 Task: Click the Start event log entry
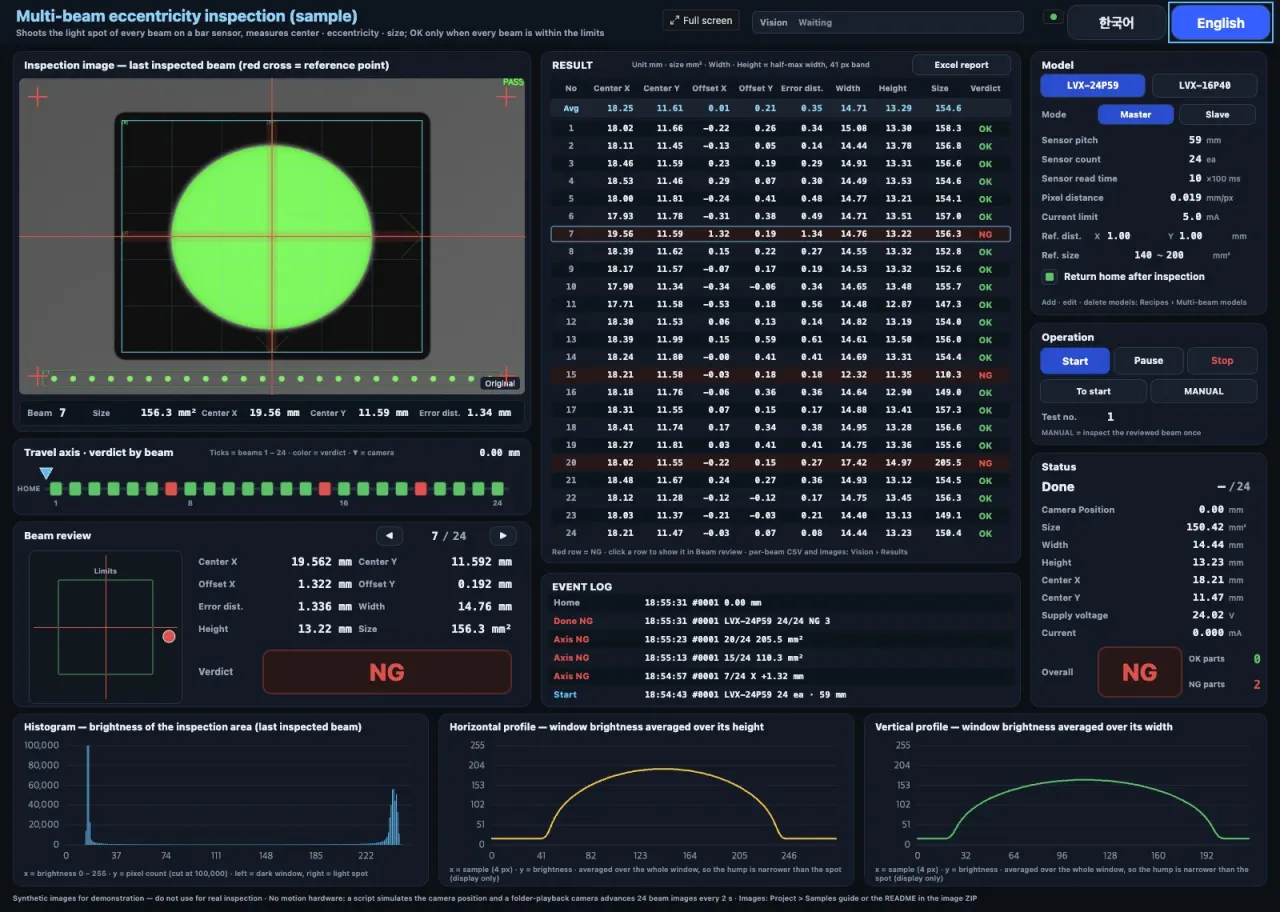click(781, 694)
